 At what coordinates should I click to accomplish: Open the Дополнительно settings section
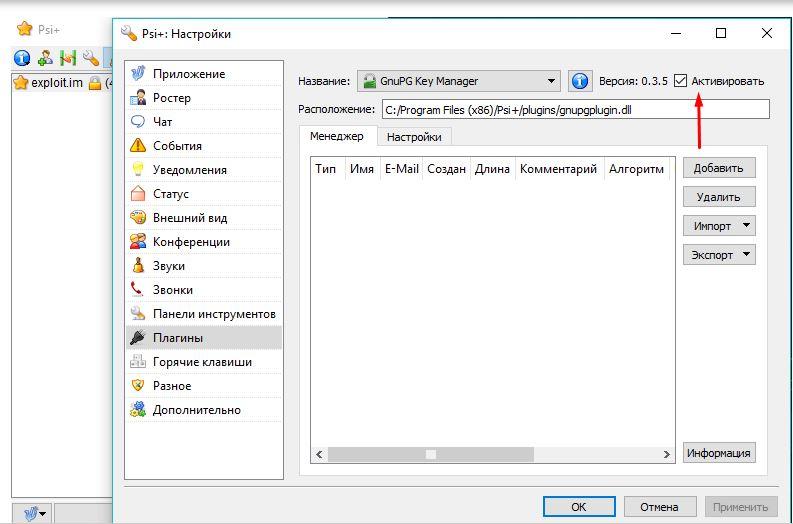coord(203,410)
